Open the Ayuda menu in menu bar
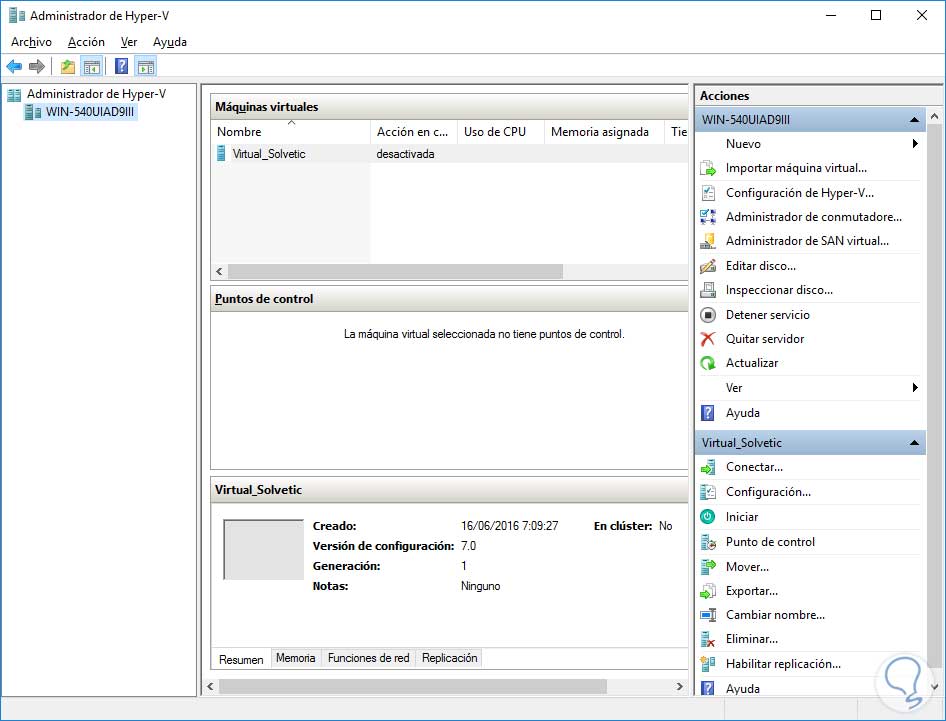 tap(170, 42)
